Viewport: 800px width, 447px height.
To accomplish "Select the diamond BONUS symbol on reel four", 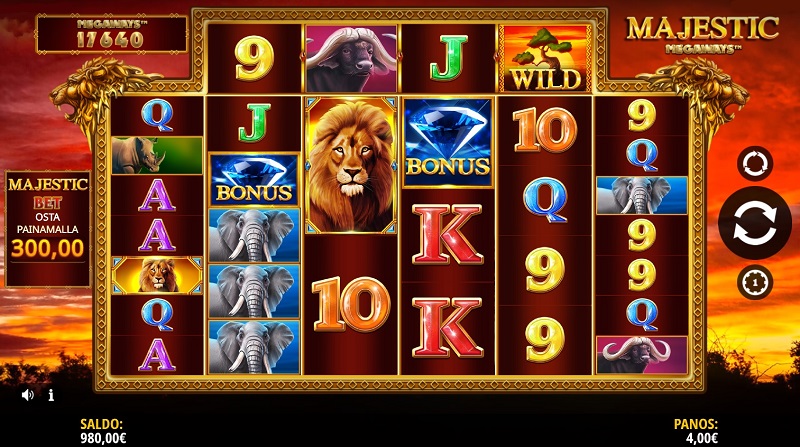I will tap(447, 142).
